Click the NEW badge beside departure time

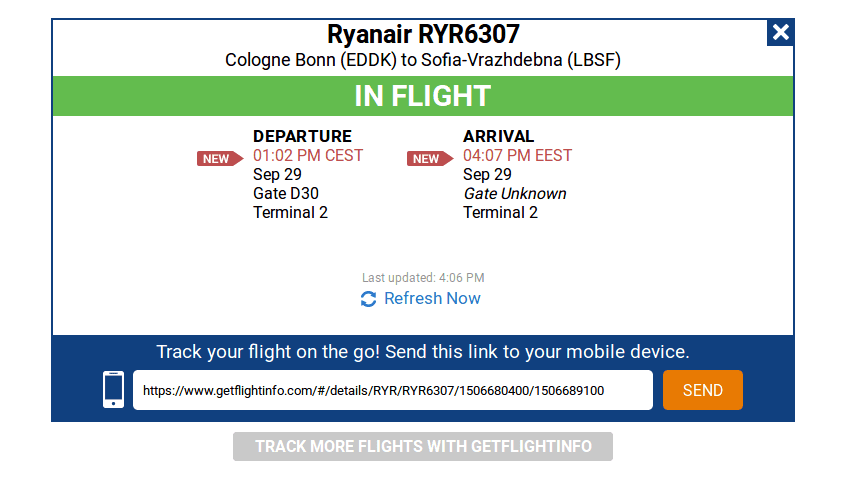[x=219, y=158]
